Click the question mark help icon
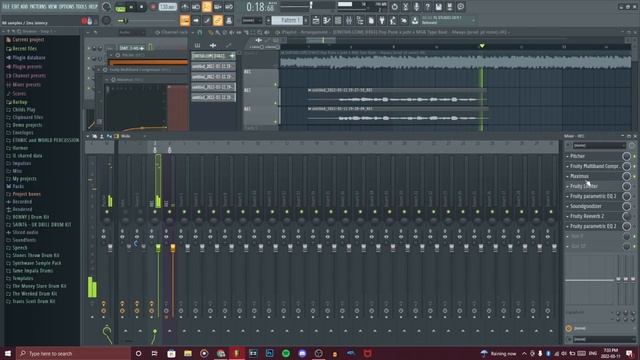The image size is (640, 360). point(427,7)
